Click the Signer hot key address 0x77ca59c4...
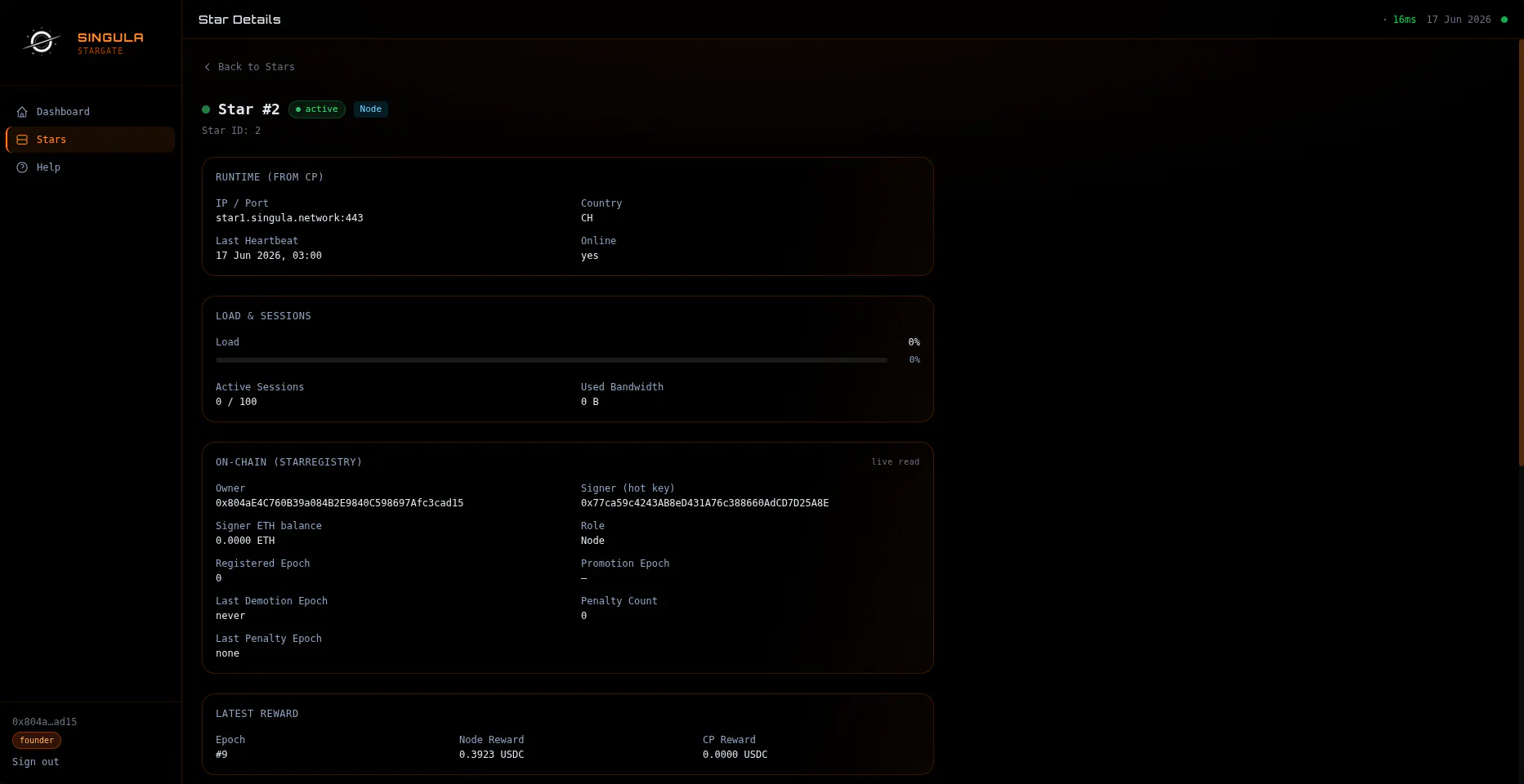Image resolution: width=1524 pixels, height=784 pixels. click(x=705, y=503)
